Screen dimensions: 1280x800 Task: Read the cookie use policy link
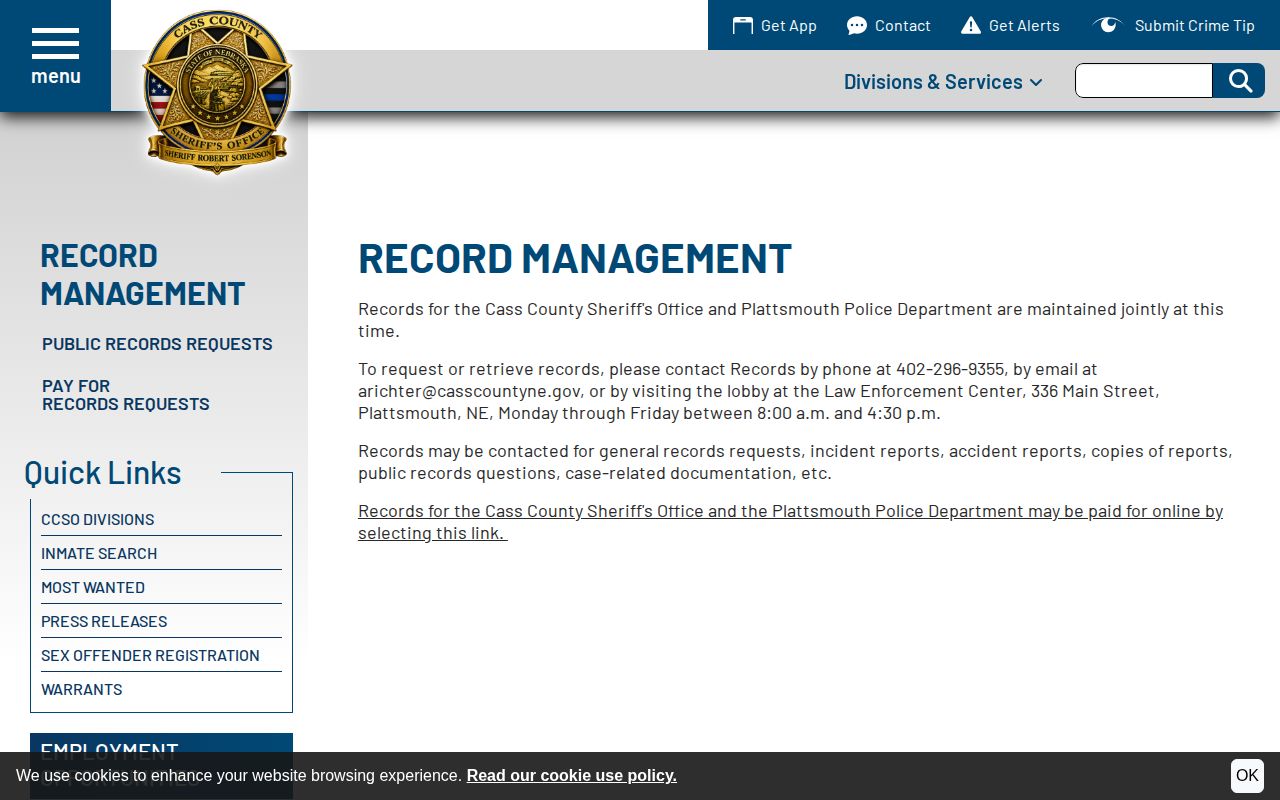tap(571, 776)
